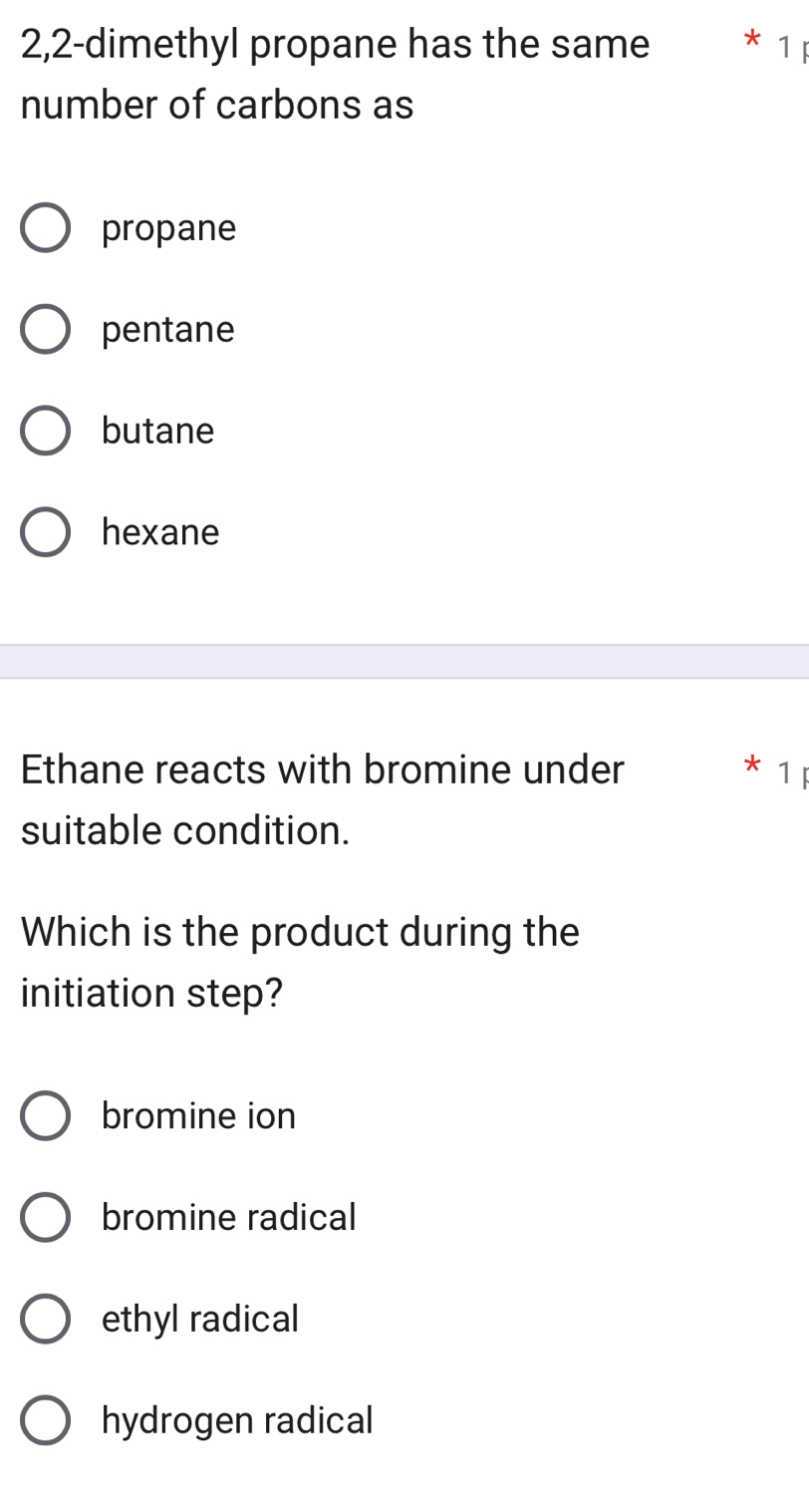Click the red asterisk on the 2,2-dimethyl propane question
Image resolution: width=809 pixels, height=1512 pixels.
pyautogui.click(x=753, y=42)
